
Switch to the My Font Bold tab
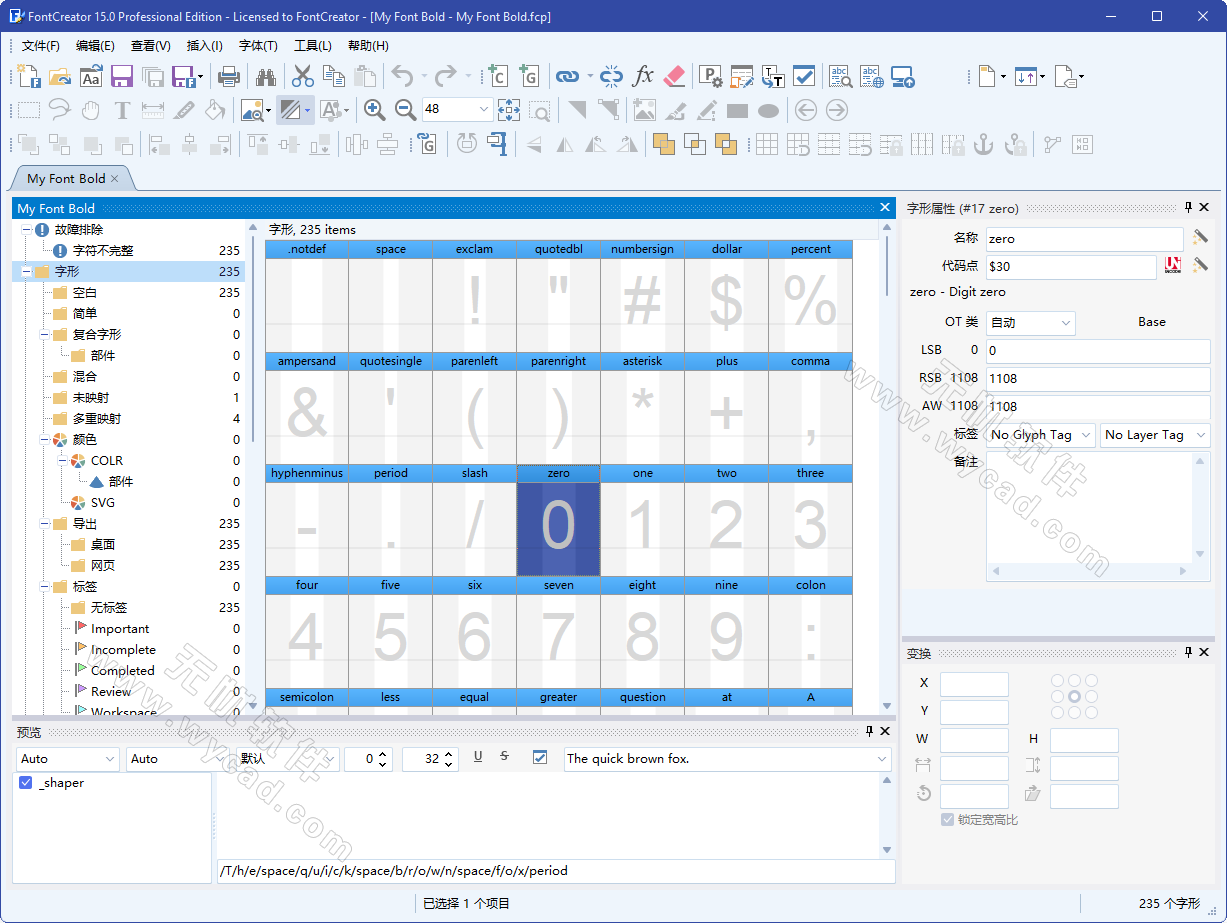(x=64, y=178)
